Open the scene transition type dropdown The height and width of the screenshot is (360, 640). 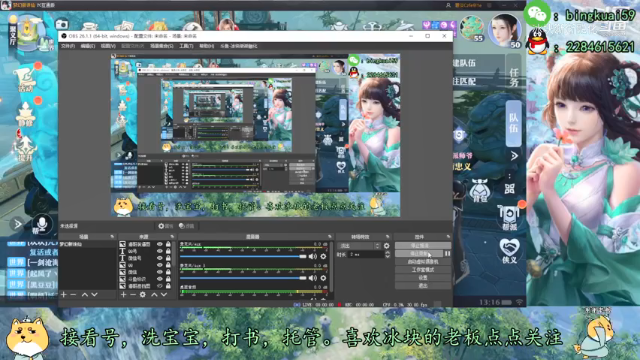click(359, 246)
